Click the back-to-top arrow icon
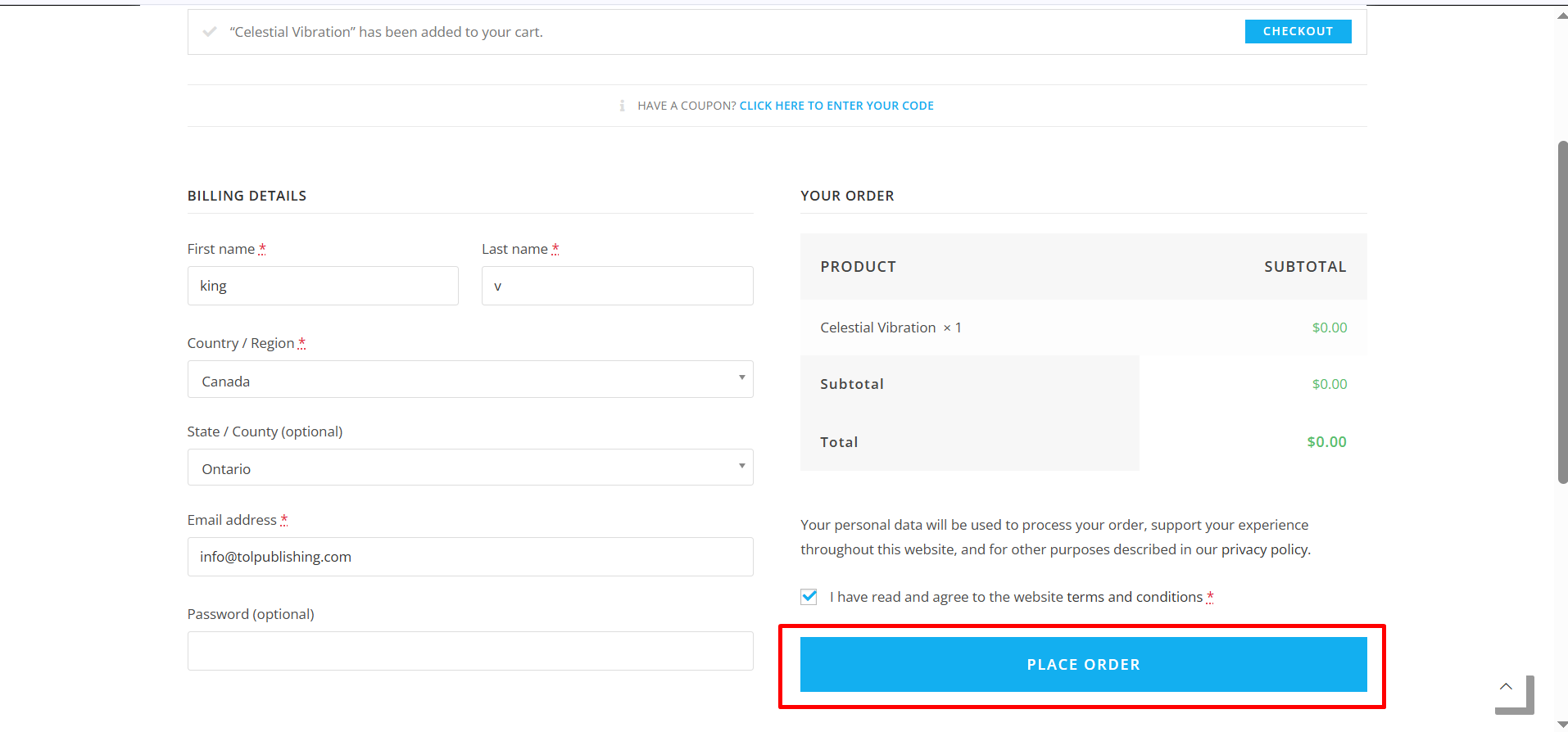The width and height of the screenshot is (1568, 732). (x=1506, y=687)
